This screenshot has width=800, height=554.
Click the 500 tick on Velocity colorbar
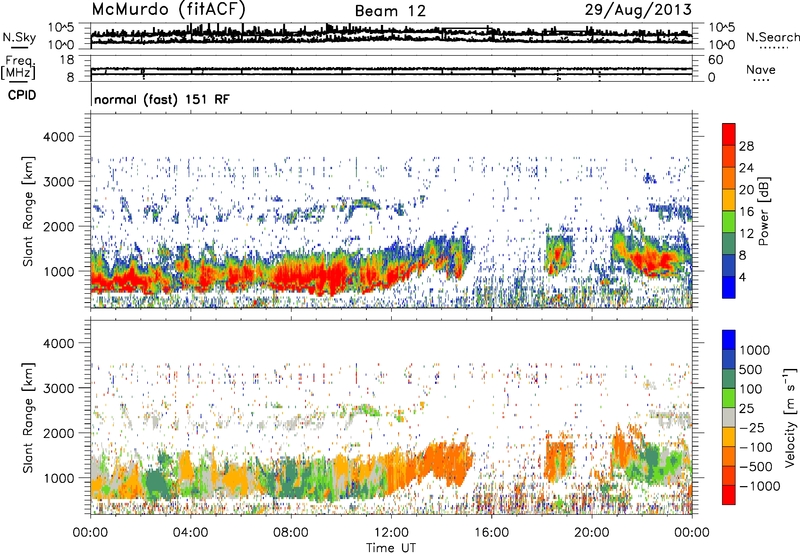(751, 369)
